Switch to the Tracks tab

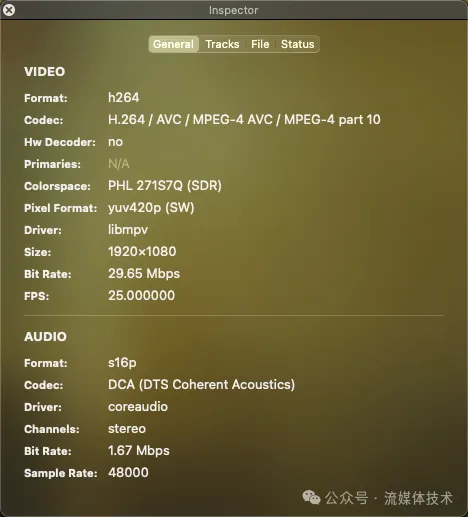[x=222, y=44]
